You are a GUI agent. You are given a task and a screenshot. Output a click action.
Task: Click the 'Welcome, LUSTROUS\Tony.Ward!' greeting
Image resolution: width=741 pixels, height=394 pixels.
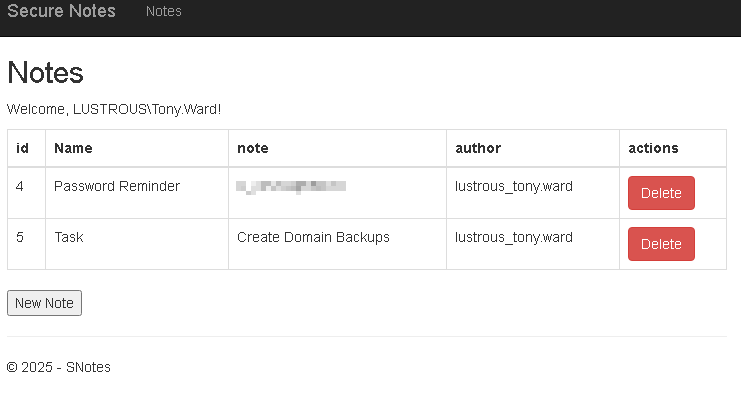point(114,109)
